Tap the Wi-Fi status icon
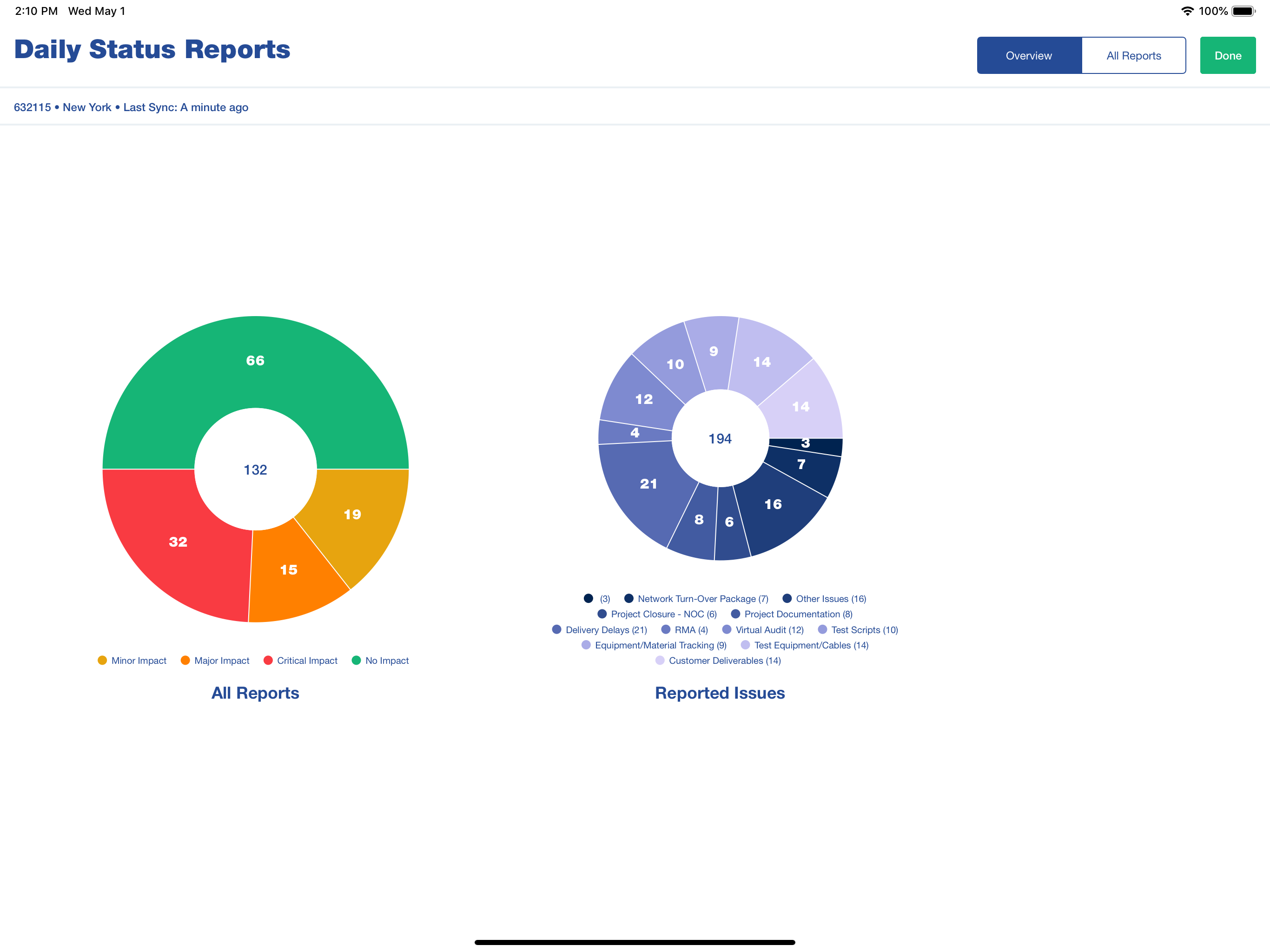The height and width of the screenshot is (952, 1270). (1187, 11)
